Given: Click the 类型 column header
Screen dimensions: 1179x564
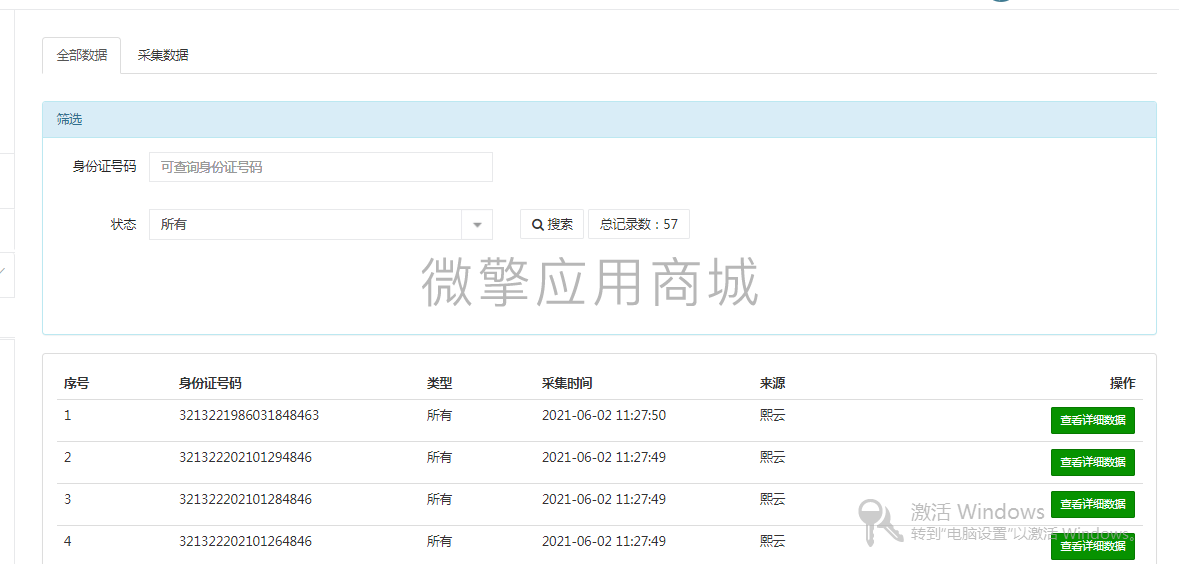Looking at the screenshot, I should pos(440,384).
